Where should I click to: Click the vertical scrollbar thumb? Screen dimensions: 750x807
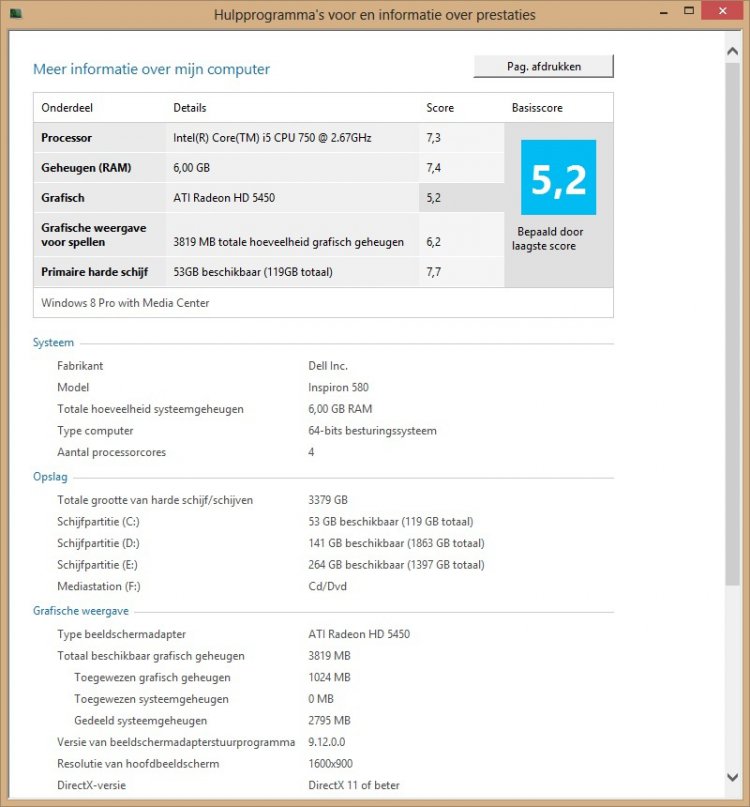pos(732,324)
